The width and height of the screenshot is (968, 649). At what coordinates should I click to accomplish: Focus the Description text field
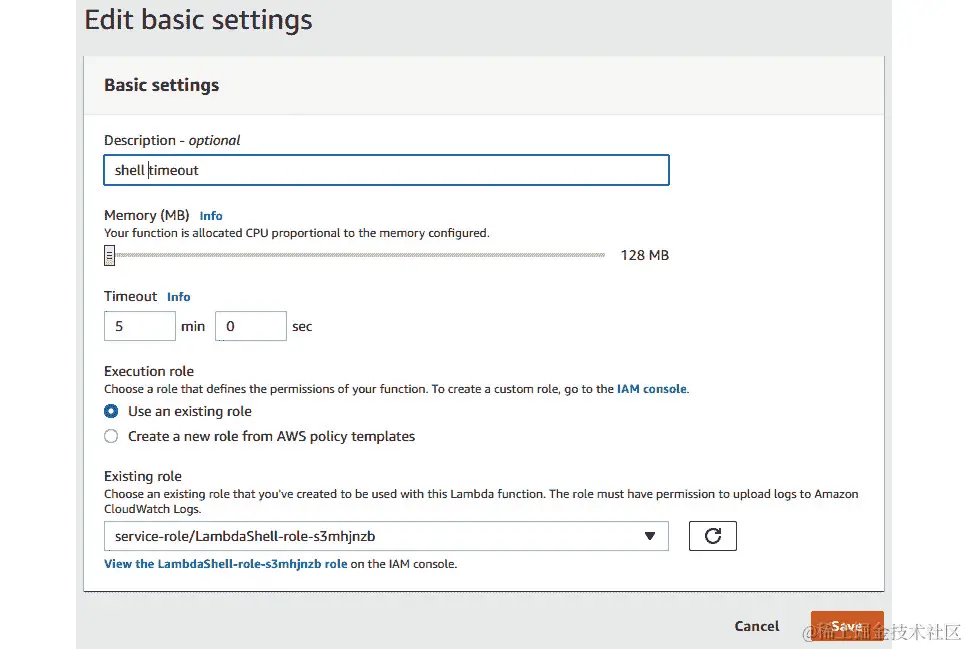[x=385, y=170]
